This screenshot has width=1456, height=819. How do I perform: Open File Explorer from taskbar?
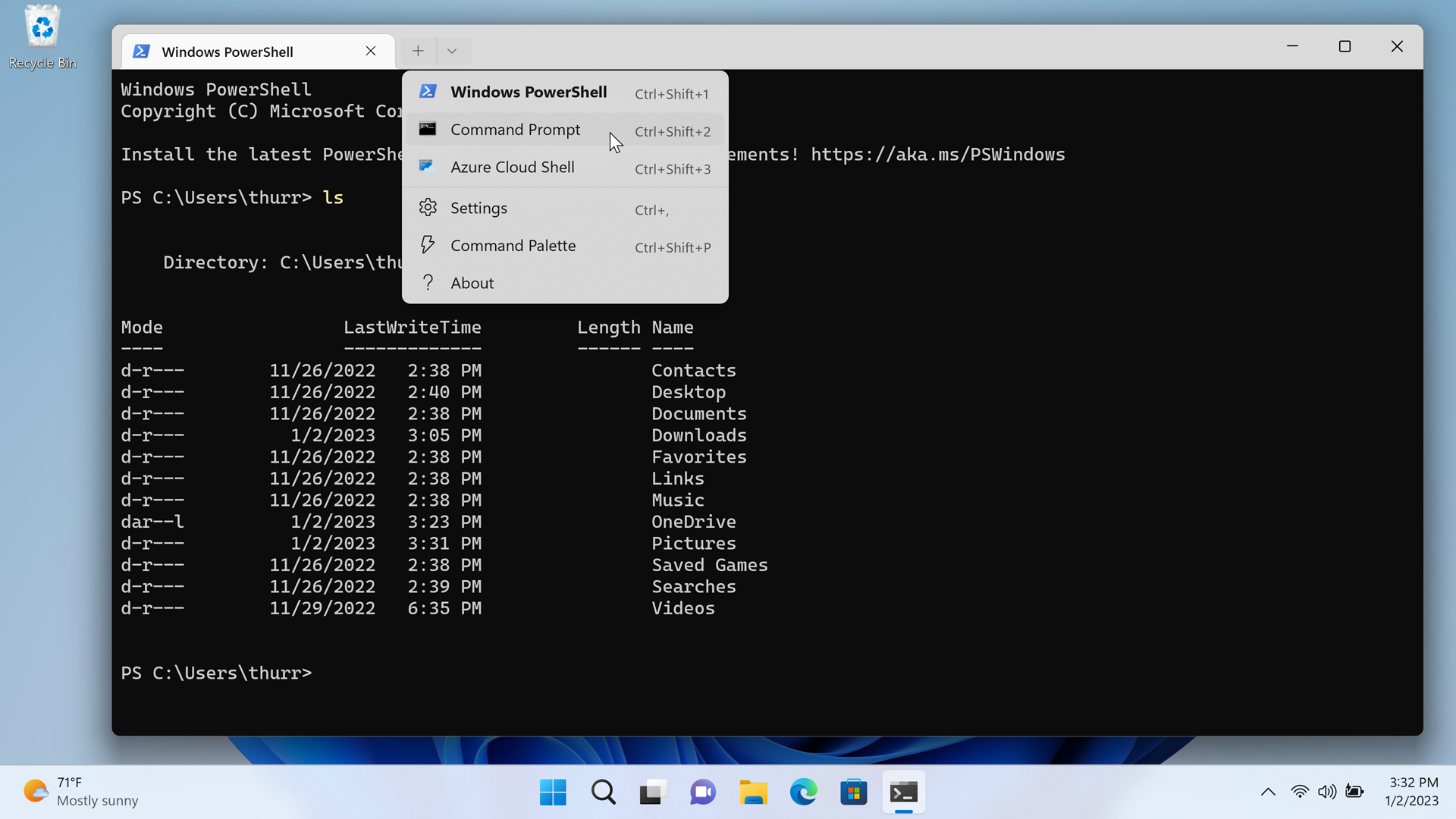753,792
